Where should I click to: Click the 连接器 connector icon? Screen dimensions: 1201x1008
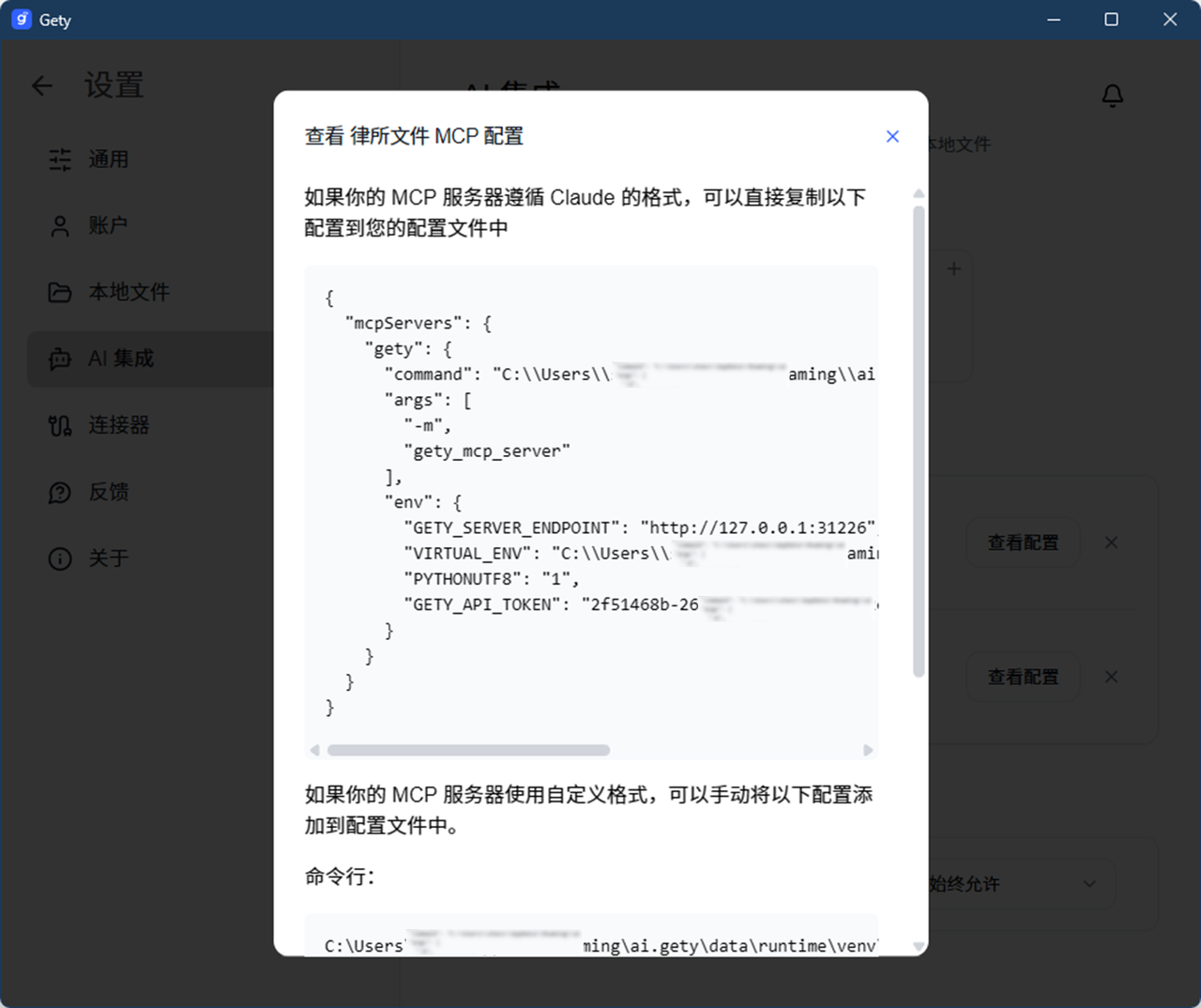[60, 425]
